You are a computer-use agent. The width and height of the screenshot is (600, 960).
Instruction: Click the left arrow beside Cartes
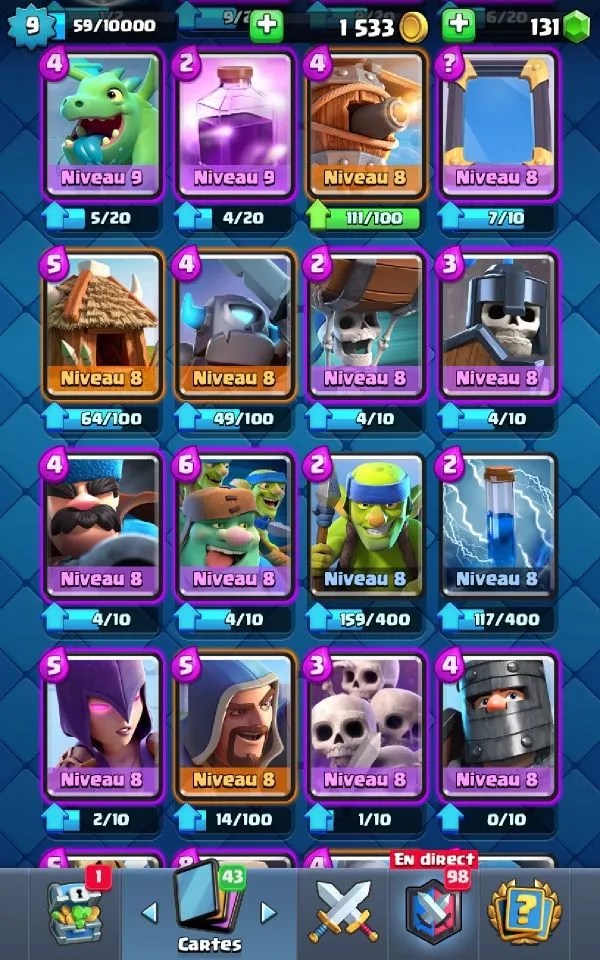[149, 913]
